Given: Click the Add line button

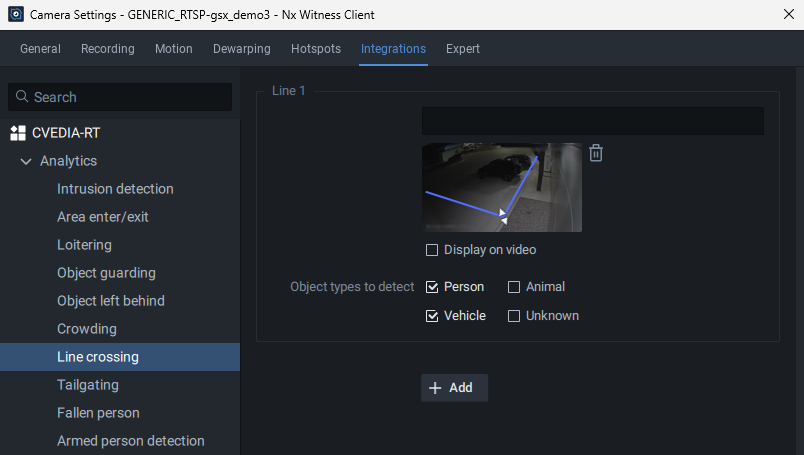Looking at the screenshot, I should point(454,388).
